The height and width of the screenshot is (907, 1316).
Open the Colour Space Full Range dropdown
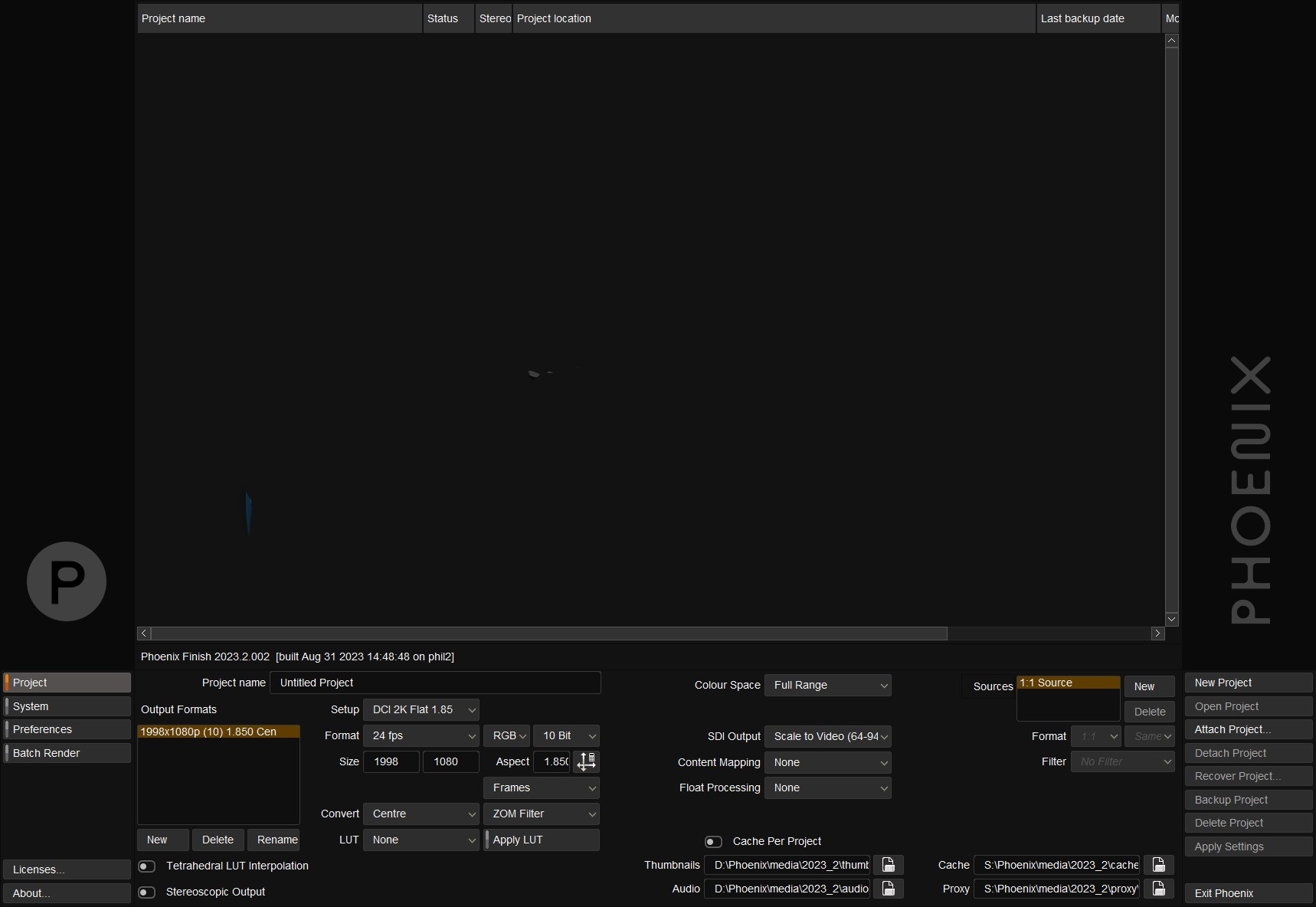click(x=828, y=685)
